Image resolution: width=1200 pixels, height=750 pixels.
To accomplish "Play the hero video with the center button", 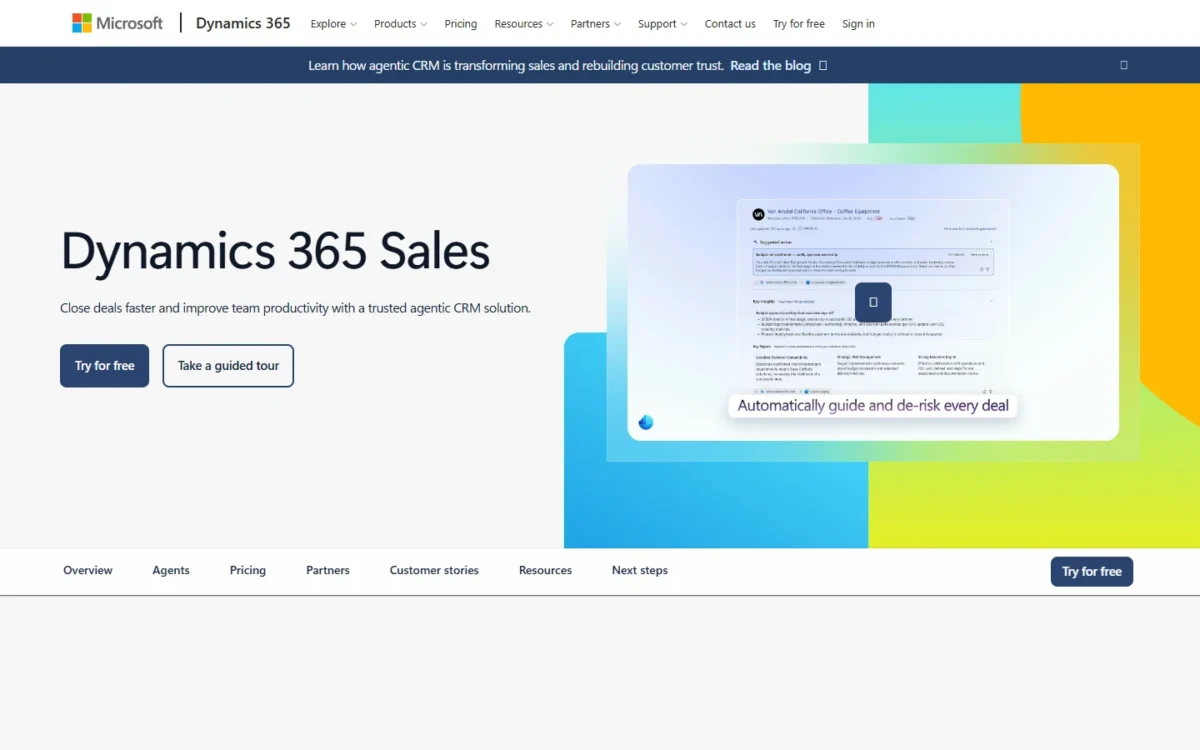I will [x=873, y=302].
